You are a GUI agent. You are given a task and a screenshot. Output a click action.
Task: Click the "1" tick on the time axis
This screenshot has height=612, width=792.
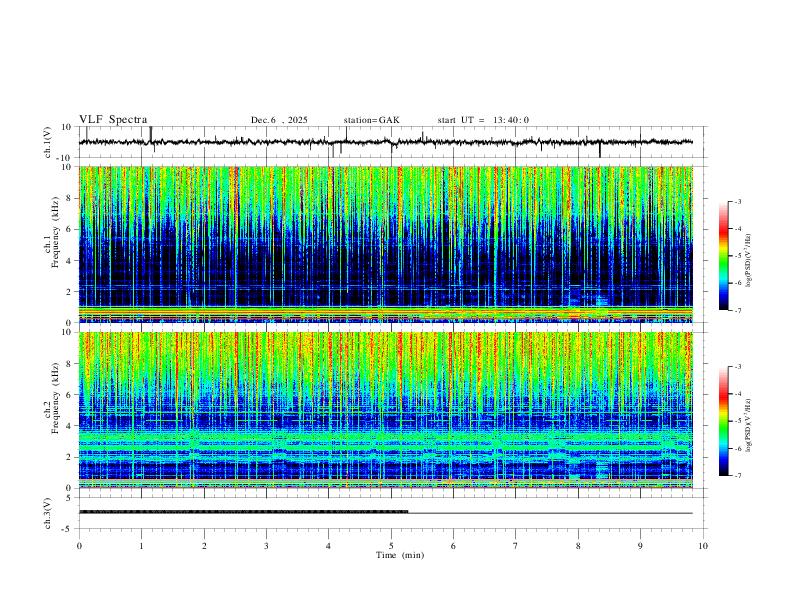[141, 546]
